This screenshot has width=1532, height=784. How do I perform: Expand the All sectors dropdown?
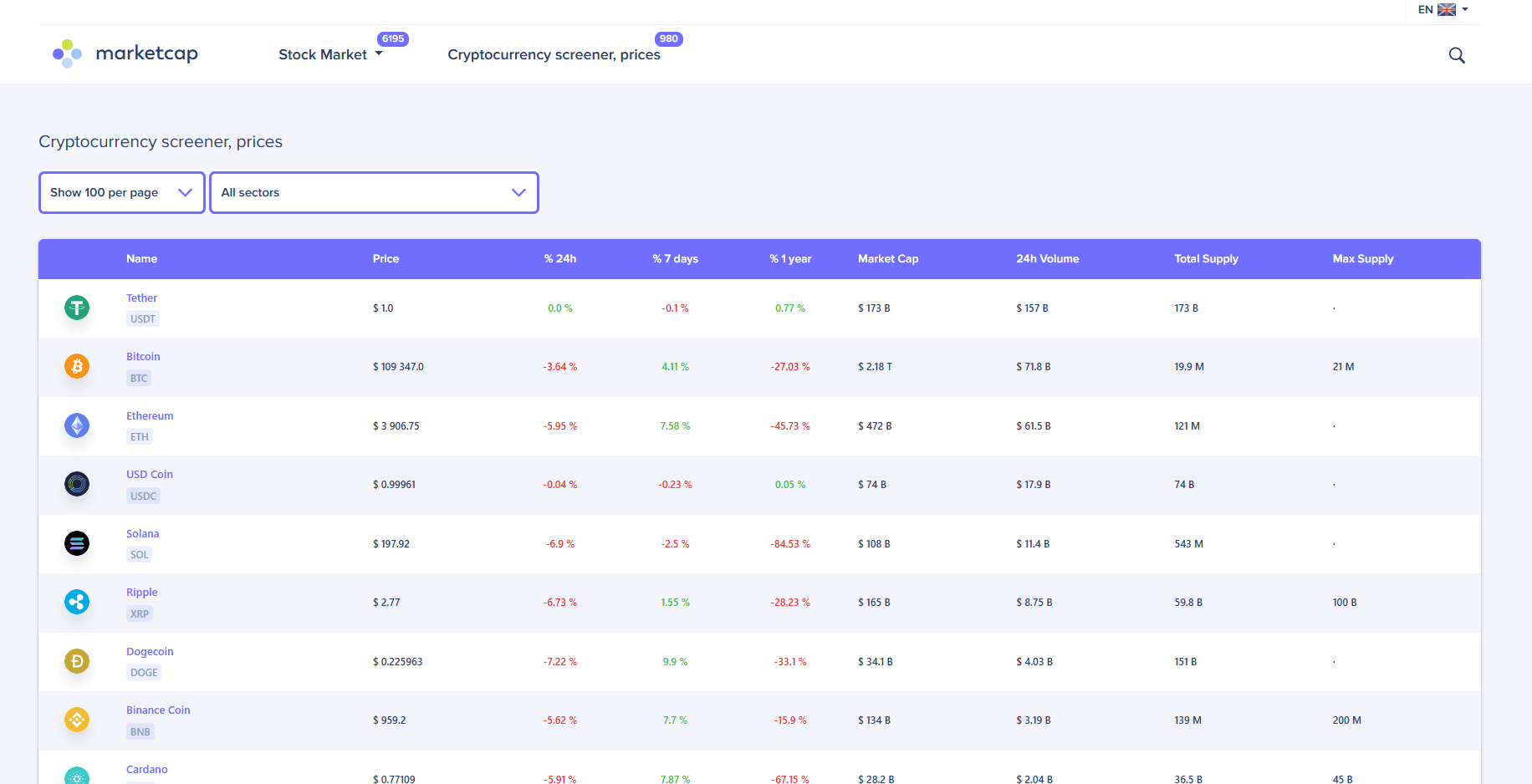pyautogui.click(x=374, y=192)
